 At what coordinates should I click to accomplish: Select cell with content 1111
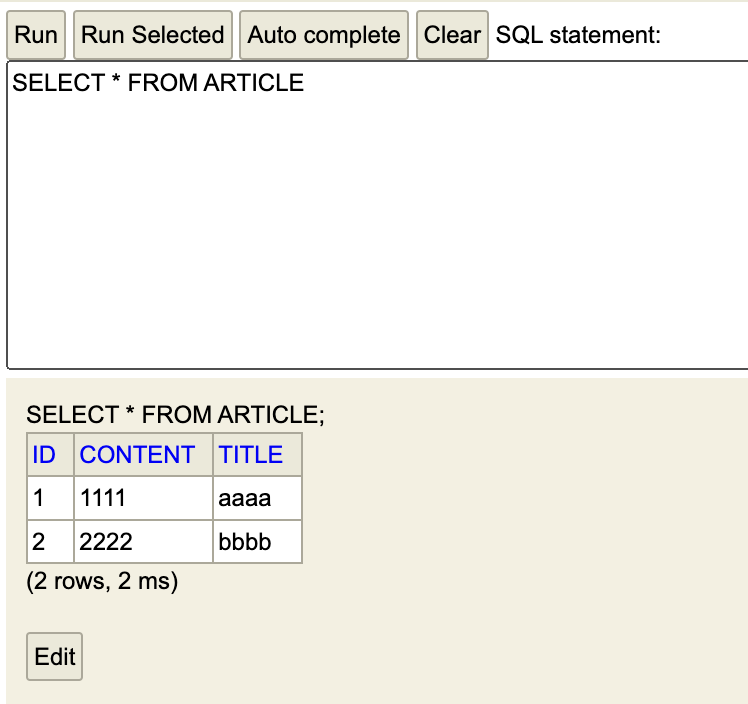pyautogui.click(x=143, y=498)
